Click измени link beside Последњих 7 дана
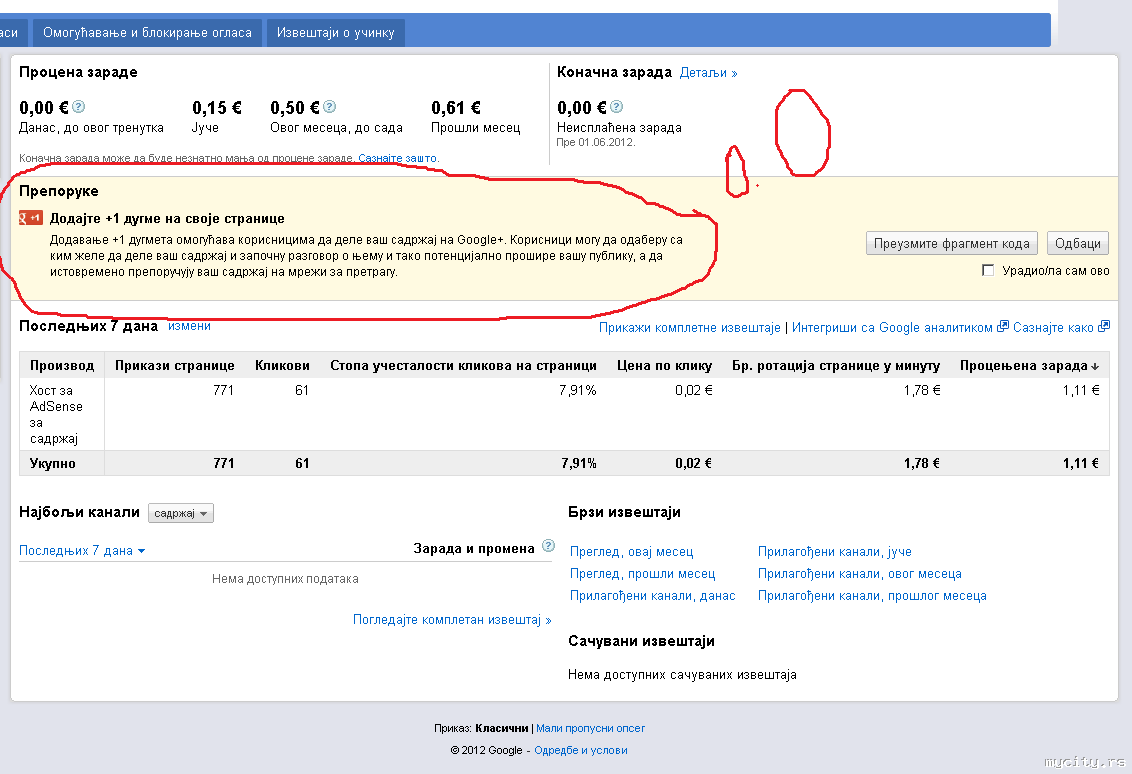Image resolution: width=1132 pixels, height=774 pixels. tap(189, 326)
